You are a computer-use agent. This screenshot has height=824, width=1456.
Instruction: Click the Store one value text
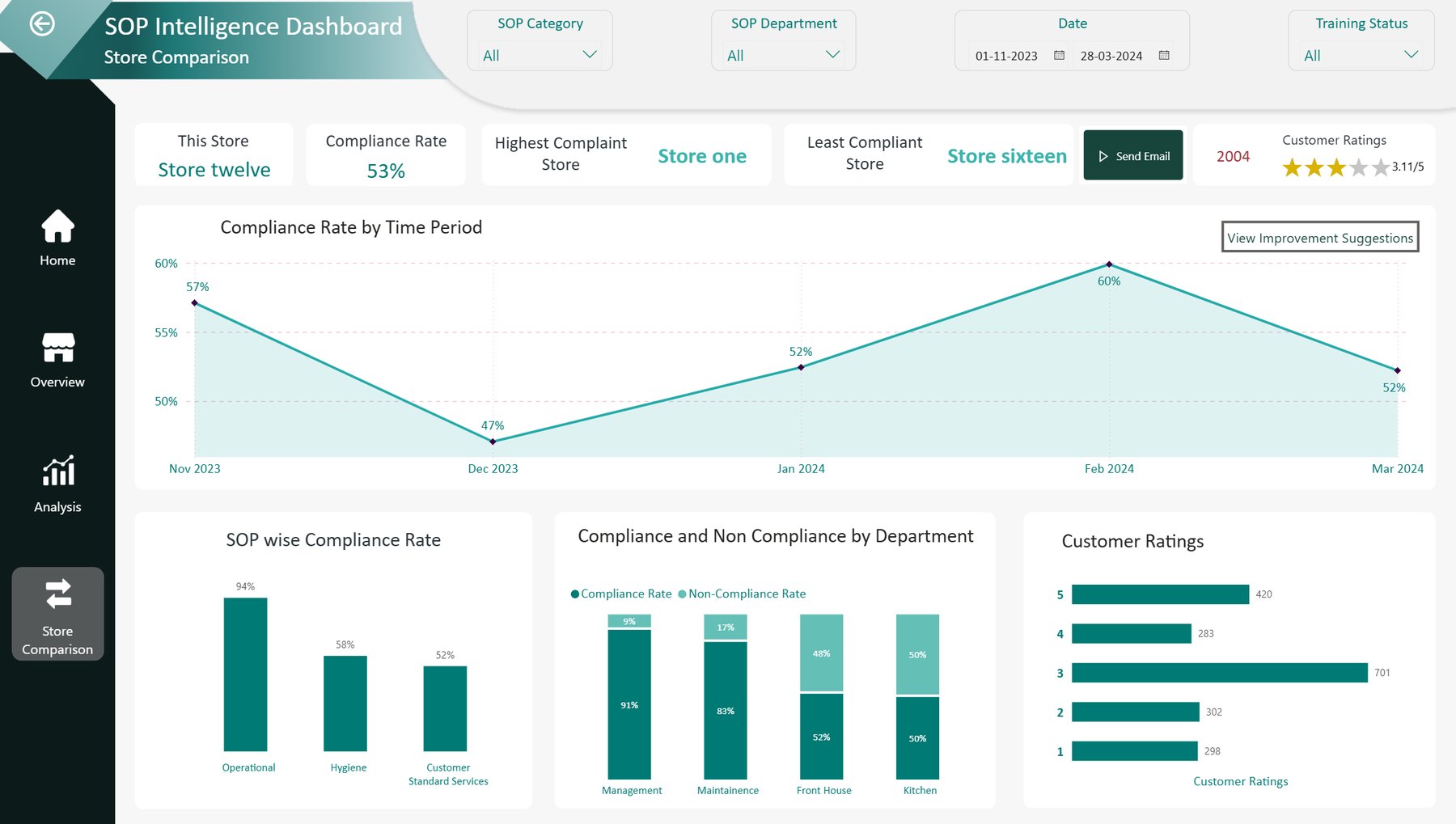(702, 156)
